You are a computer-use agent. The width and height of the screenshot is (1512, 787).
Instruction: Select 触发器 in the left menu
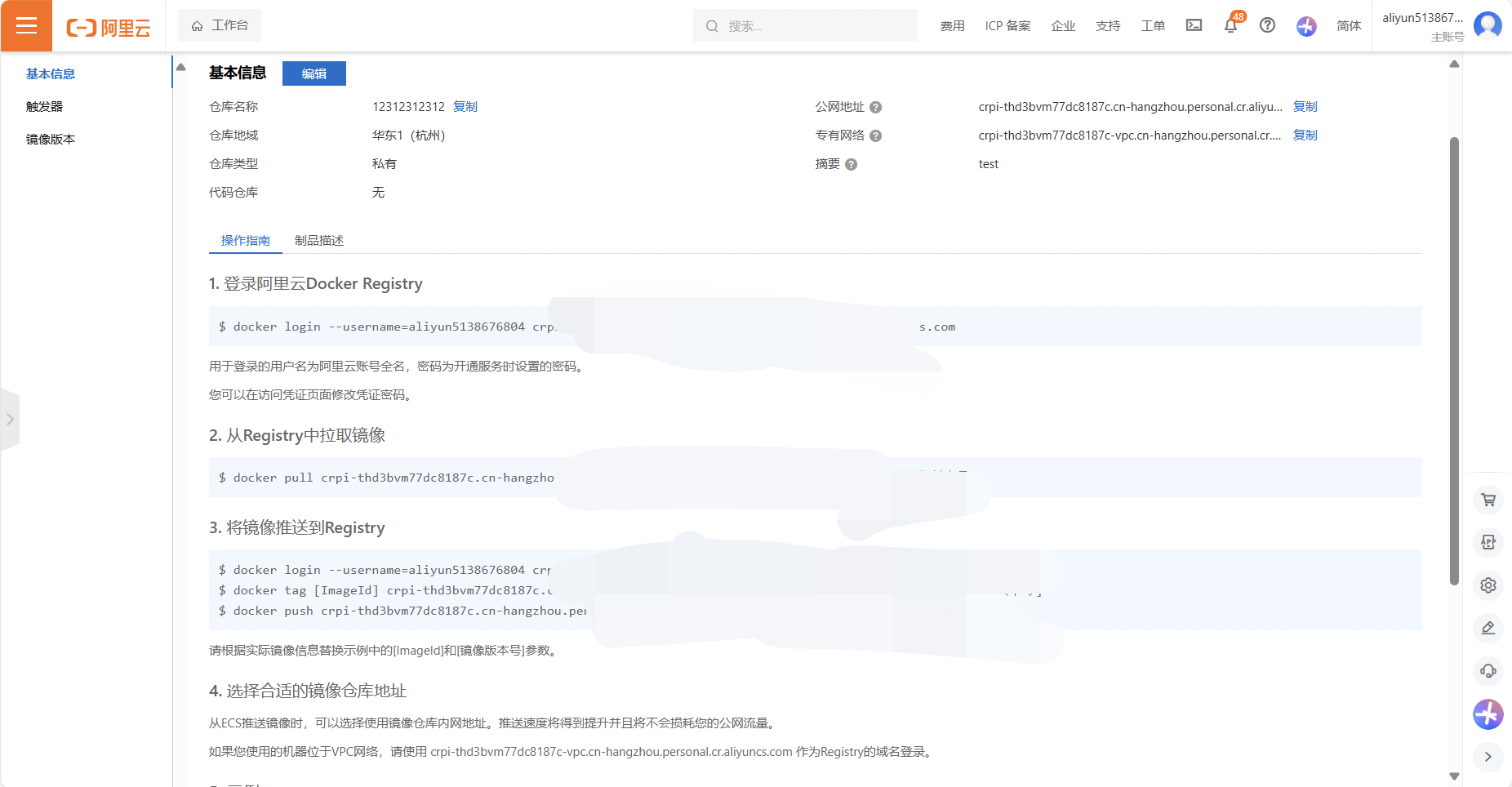point(44,107)
